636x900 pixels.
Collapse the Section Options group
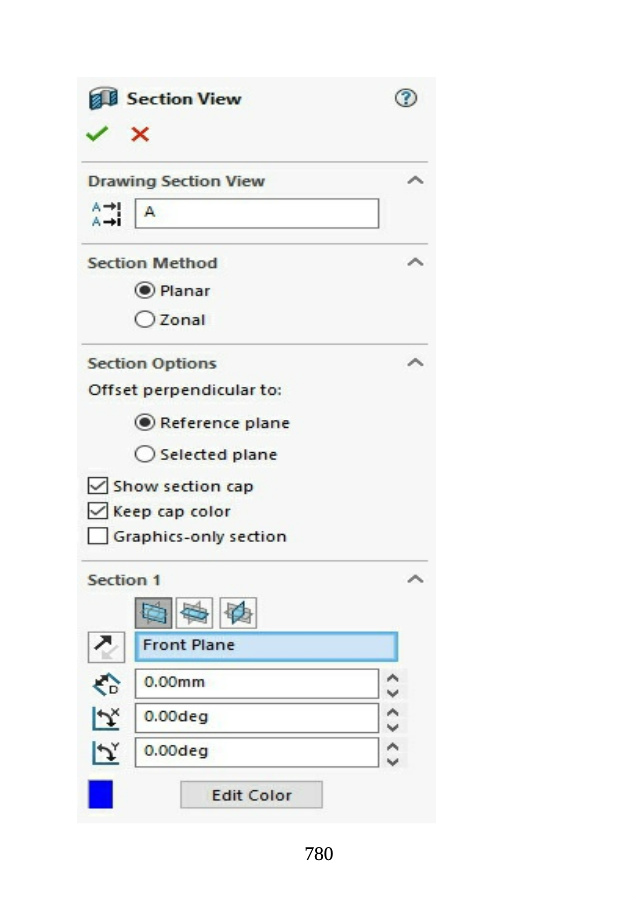415,363
